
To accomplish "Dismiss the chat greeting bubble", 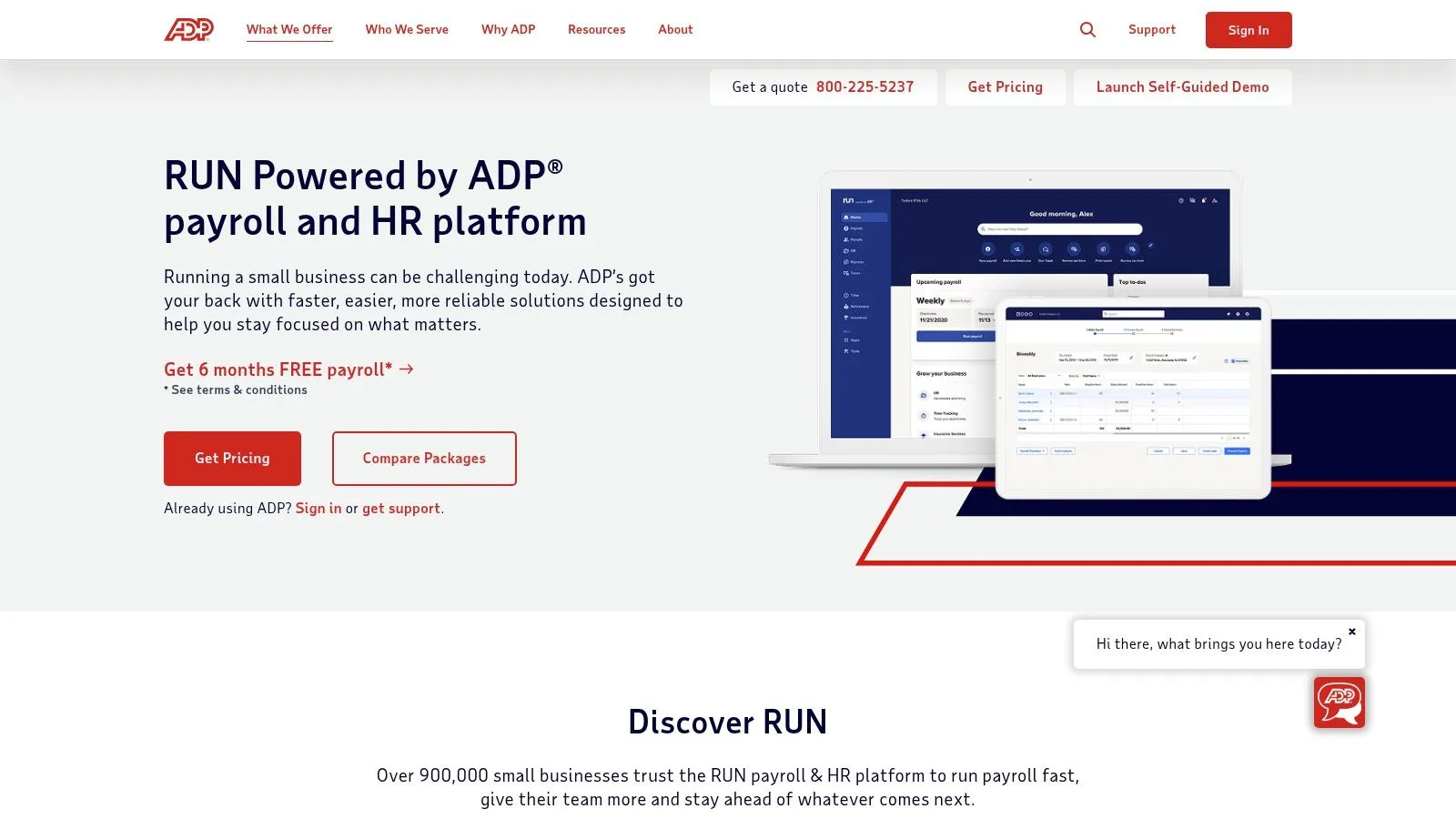I will [x=1352, y=631].
